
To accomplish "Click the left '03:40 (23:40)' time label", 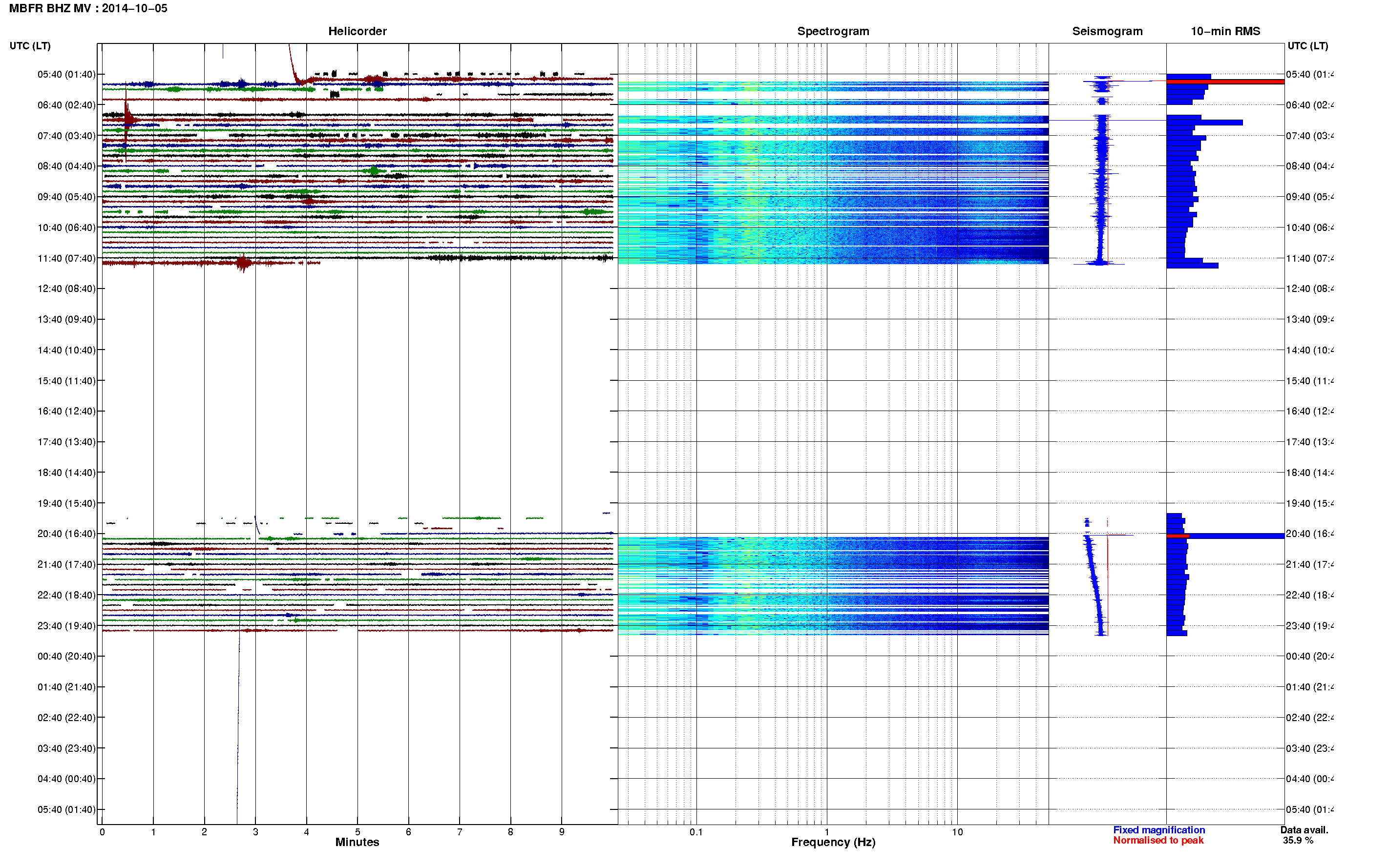I will (x=66, y=748).
